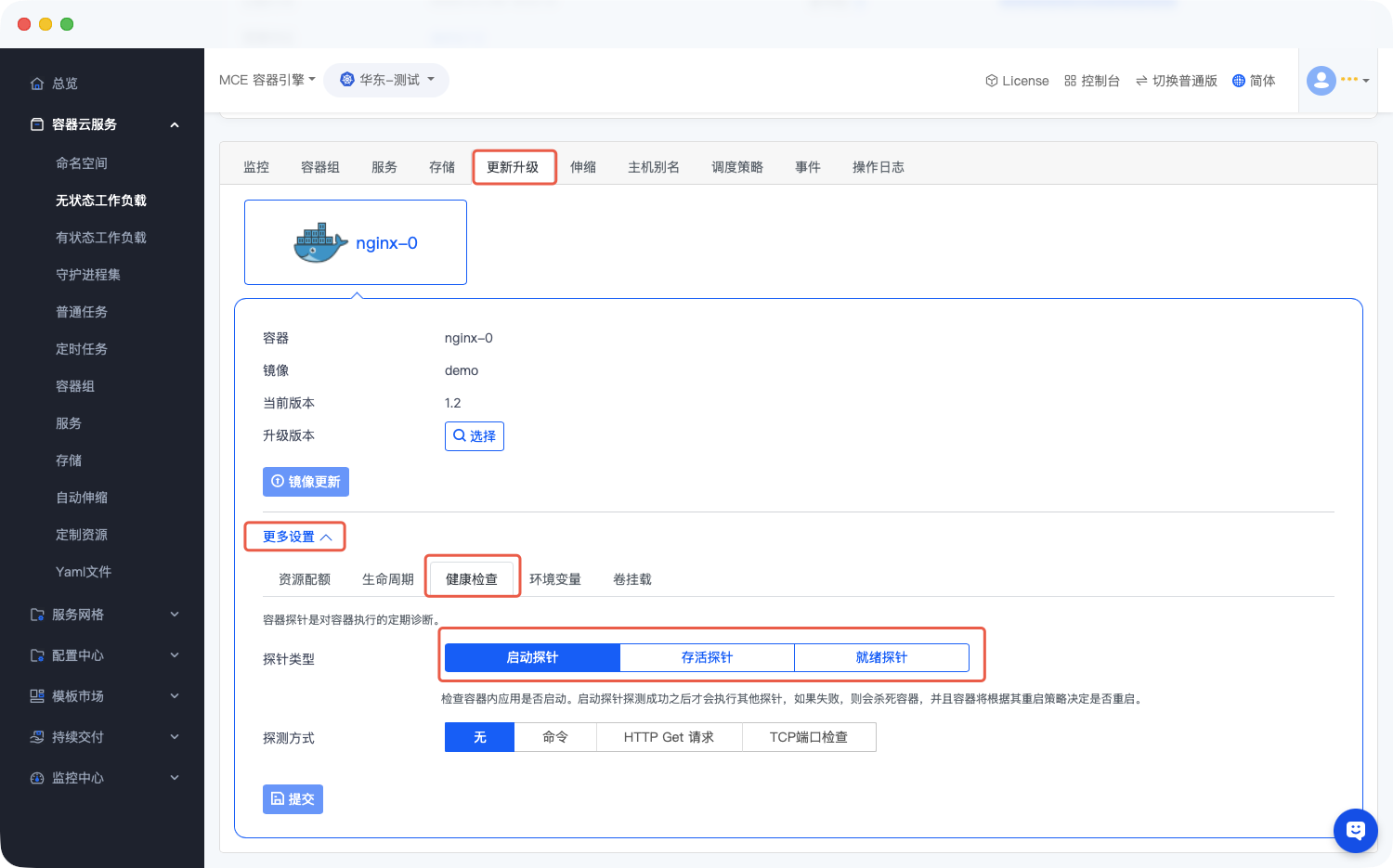This screenshot has width=1393, height=868.
Task: Open the 华东-测试 cluster dropdown
Action: pos(386,80)
